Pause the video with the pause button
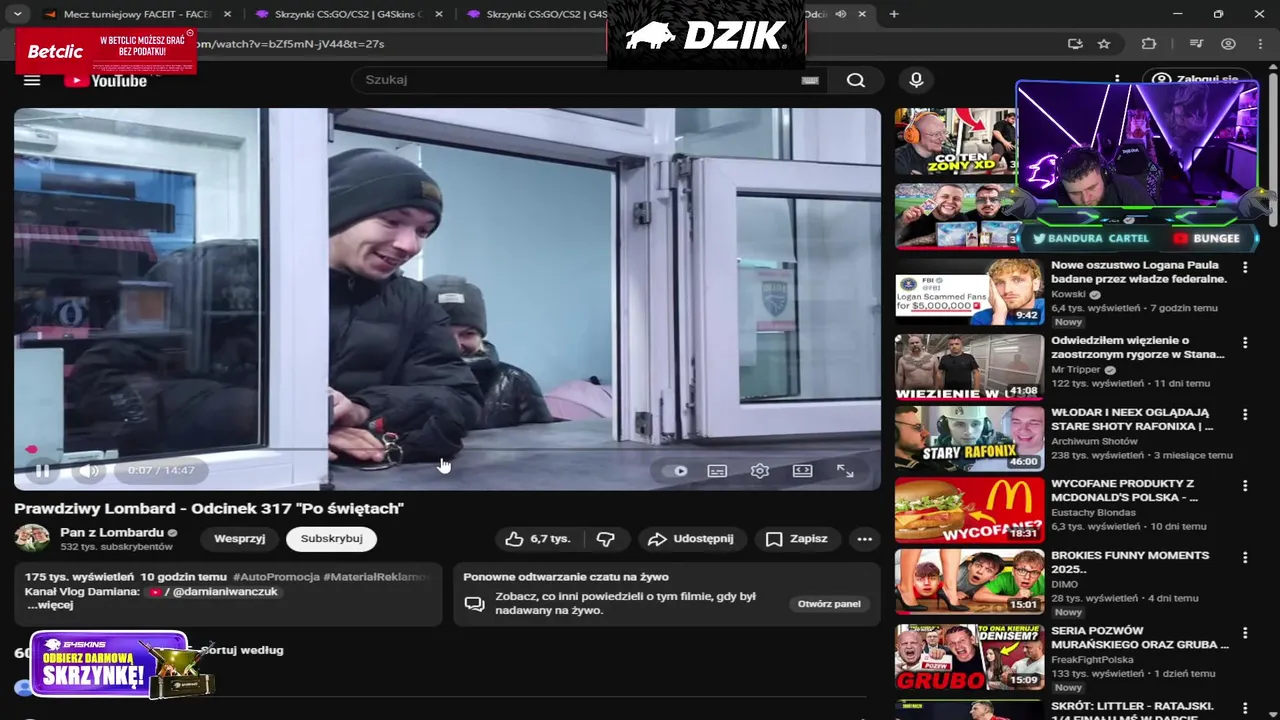The width and height of the screenshot is (1280, 720). point(42,470)
